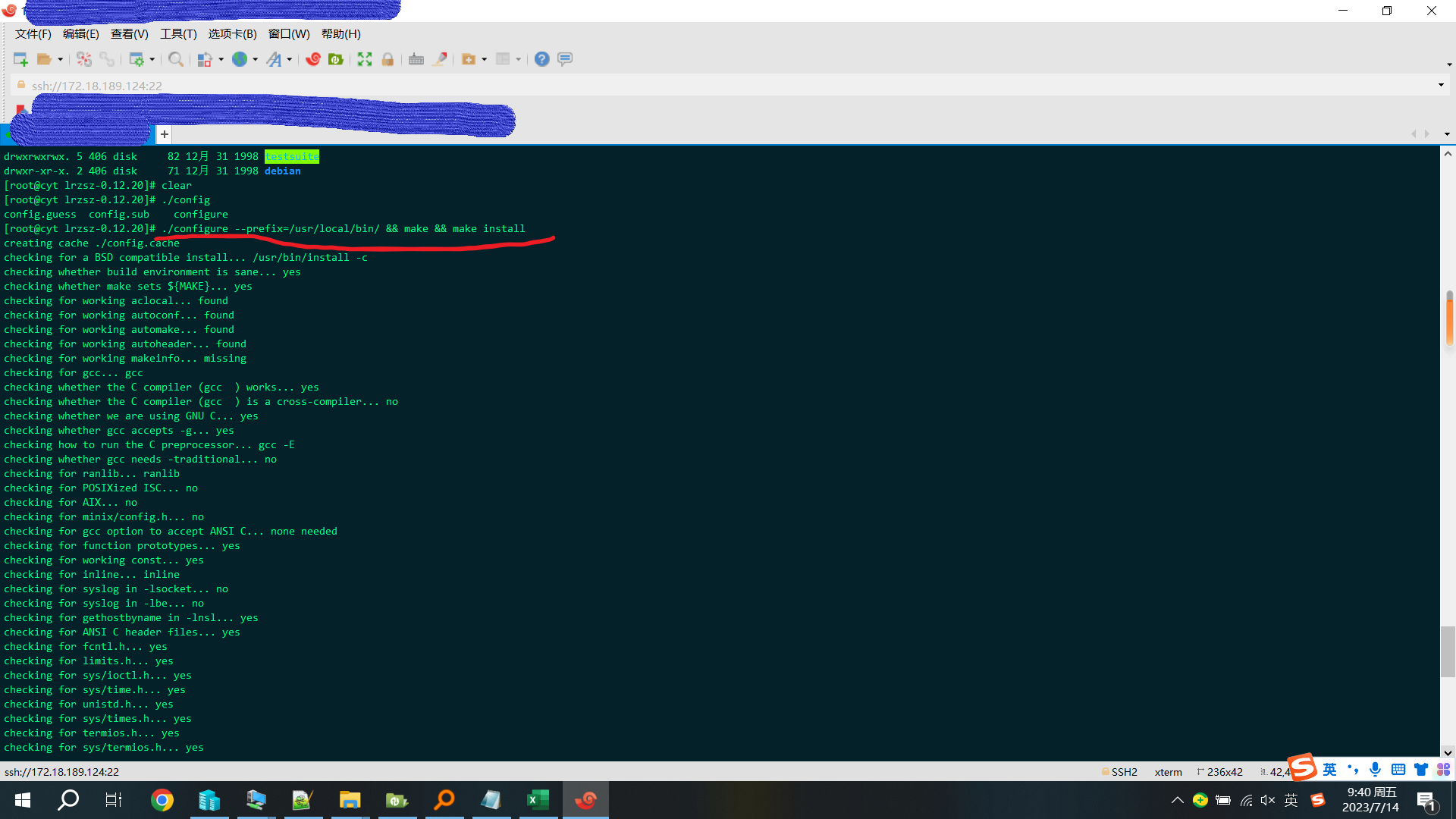Open the key mapping keyboard icon
The image size is (1456, 819).
[416, 59]
